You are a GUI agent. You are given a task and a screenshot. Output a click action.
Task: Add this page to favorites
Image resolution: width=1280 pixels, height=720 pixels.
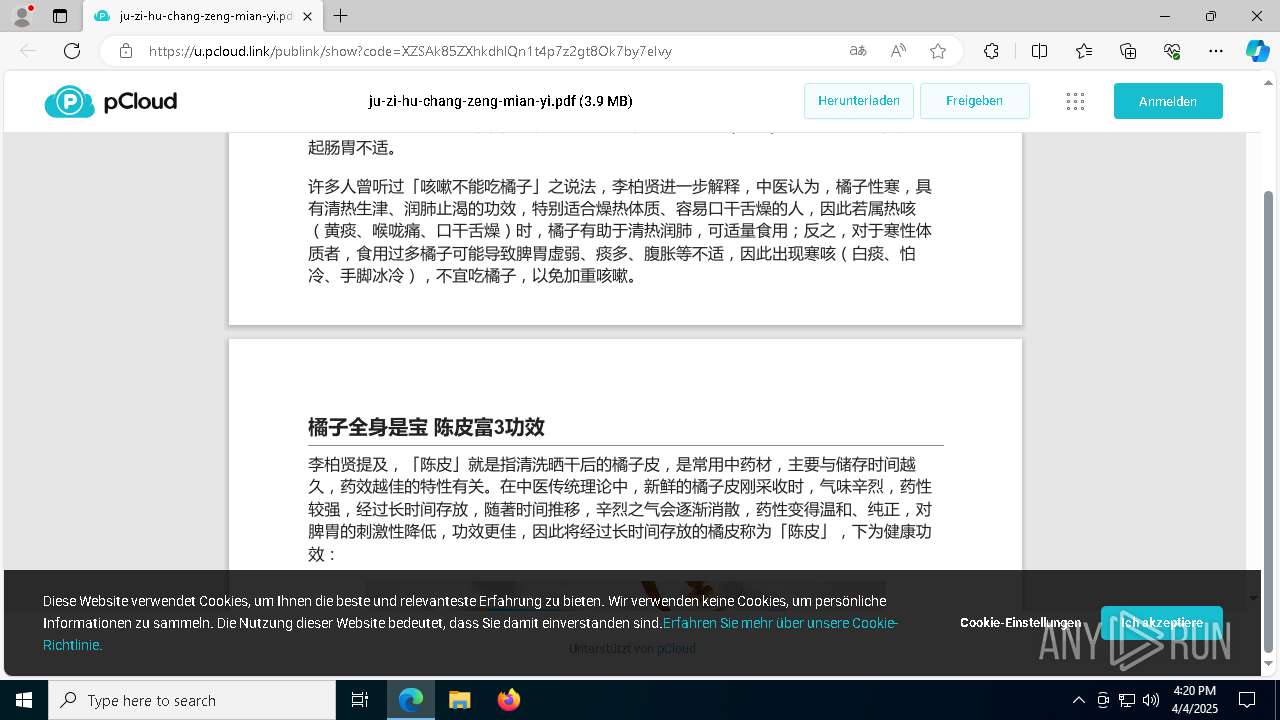click(x=938, y=51)
